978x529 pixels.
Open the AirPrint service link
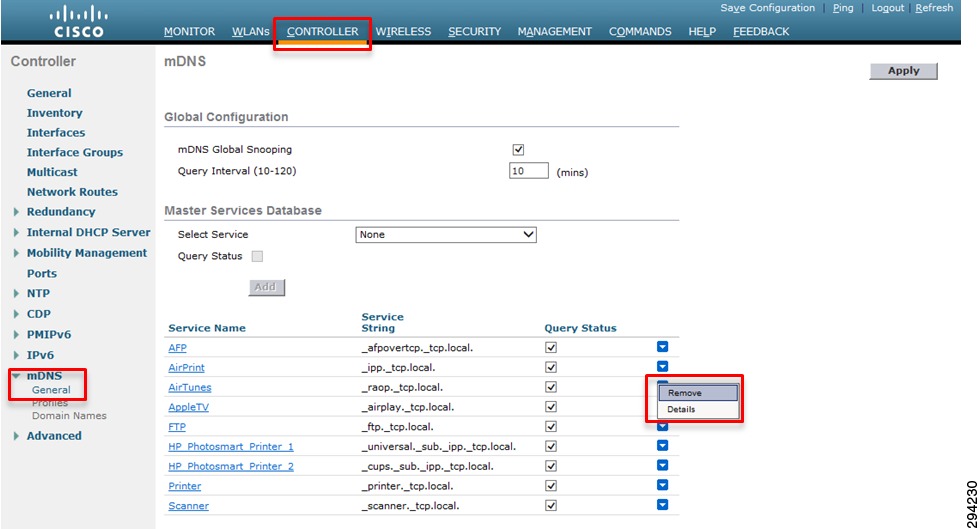(x=186, y=367)
